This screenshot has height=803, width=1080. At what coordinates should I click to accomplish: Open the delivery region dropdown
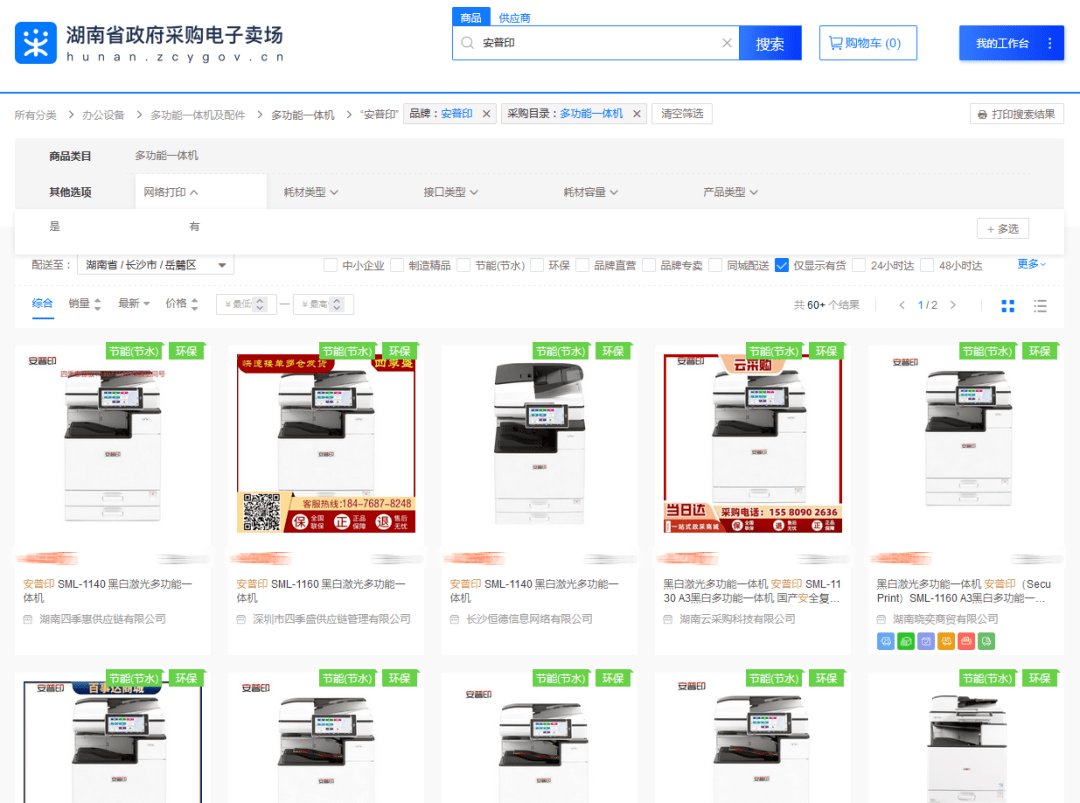155,265
